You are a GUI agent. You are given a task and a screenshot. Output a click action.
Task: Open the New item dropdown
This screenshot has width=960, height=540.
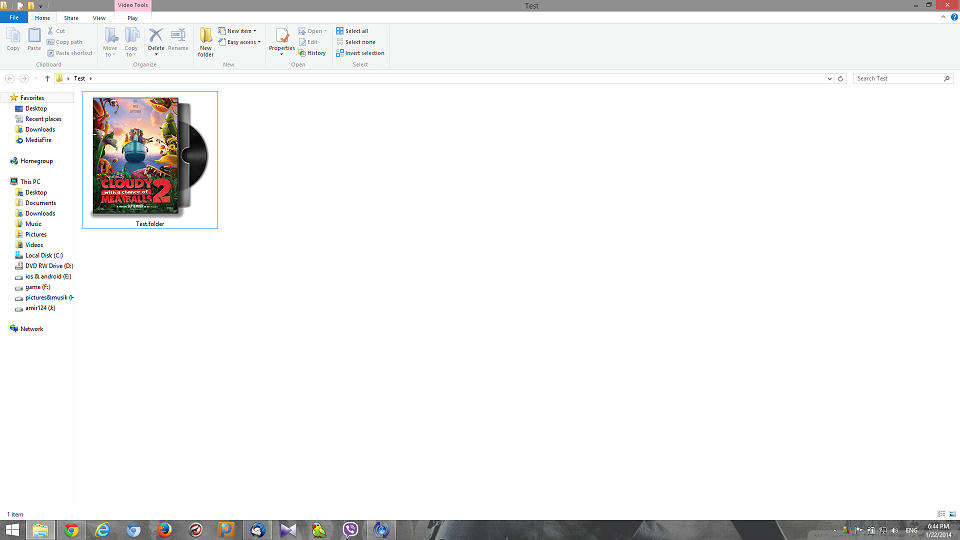click(238, 31)
